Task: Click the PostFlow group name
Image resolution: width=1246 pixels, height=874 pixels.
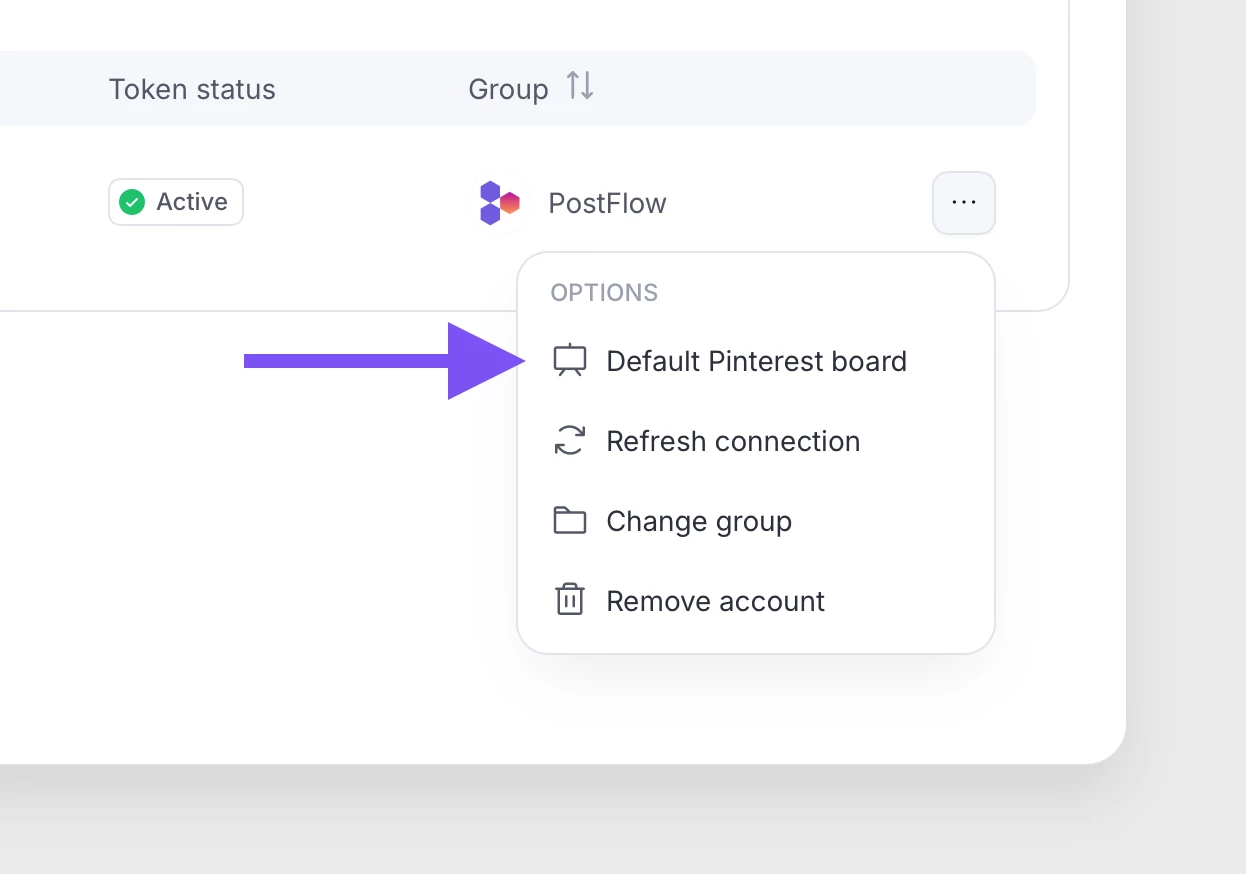Action: (607, 203)
